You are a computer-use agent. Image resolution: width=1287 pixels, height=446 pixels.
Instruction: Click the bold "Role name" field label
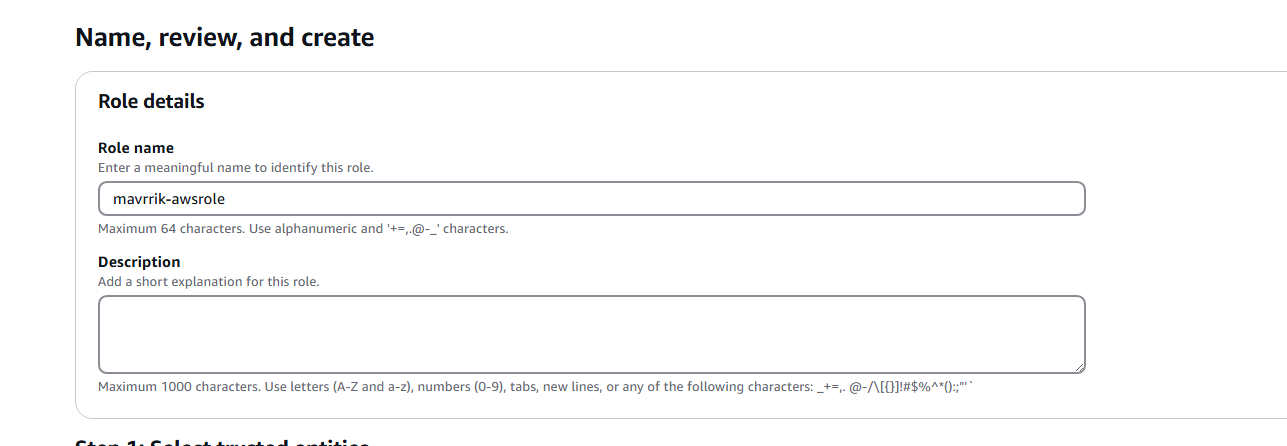(136, 148)
